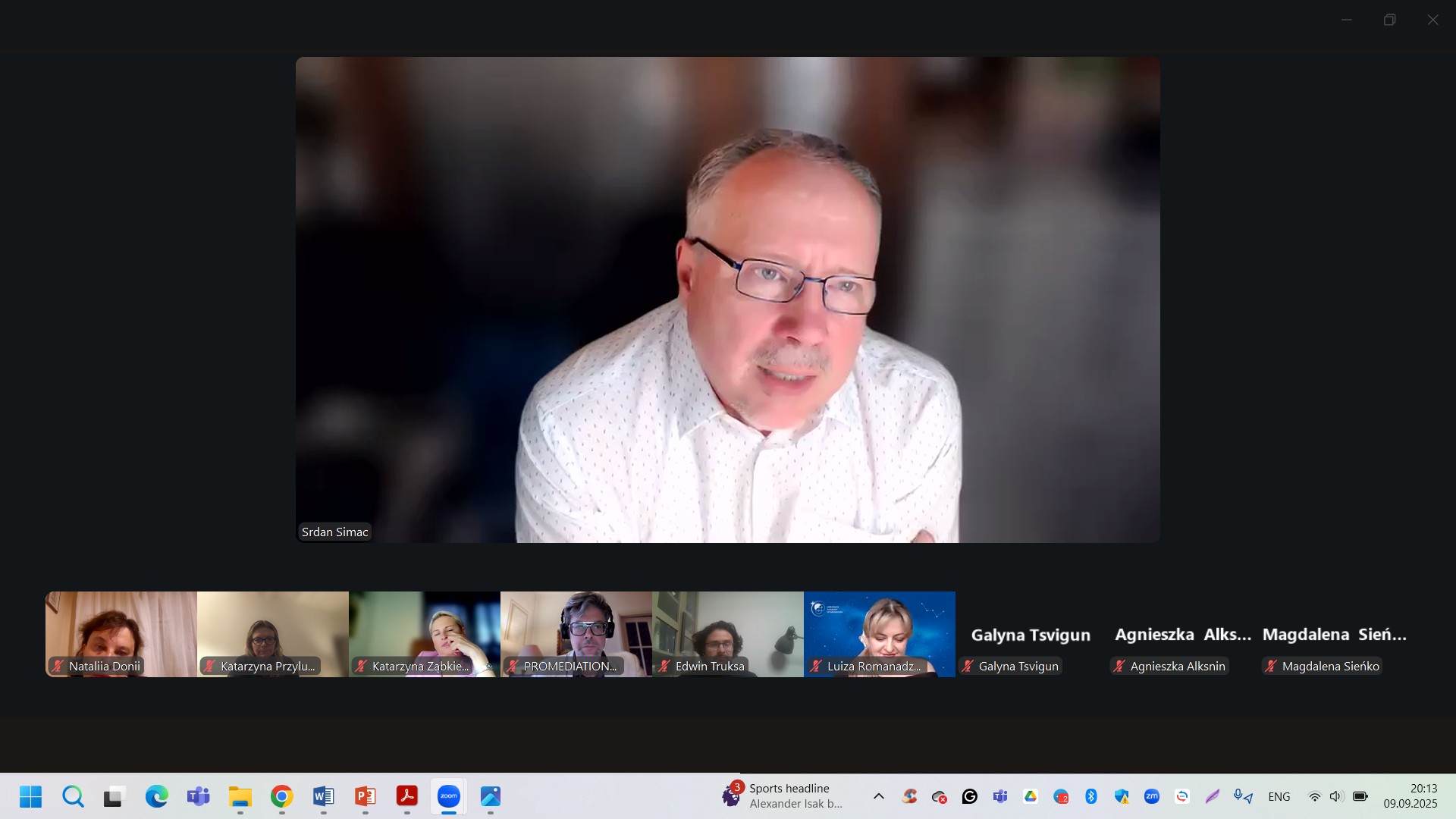Image resolution: width=1456 pixels, height=819 pixels.
Task: Open Microsoft Edge from the taskbar
Action: tap(157, 796)
